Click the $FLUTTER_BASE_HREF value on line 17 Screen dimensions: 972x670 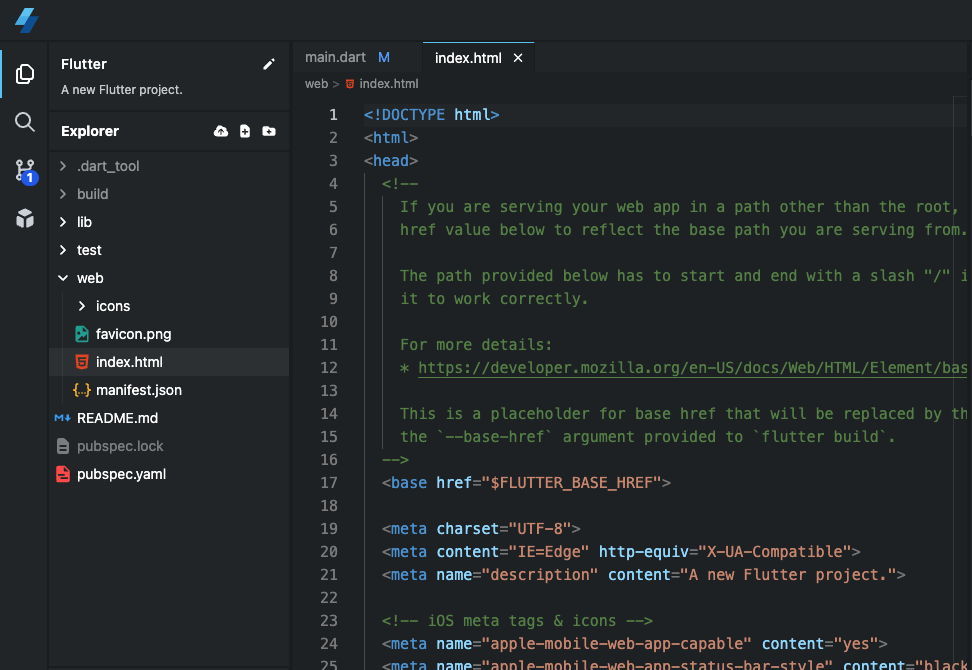[571, 483]
